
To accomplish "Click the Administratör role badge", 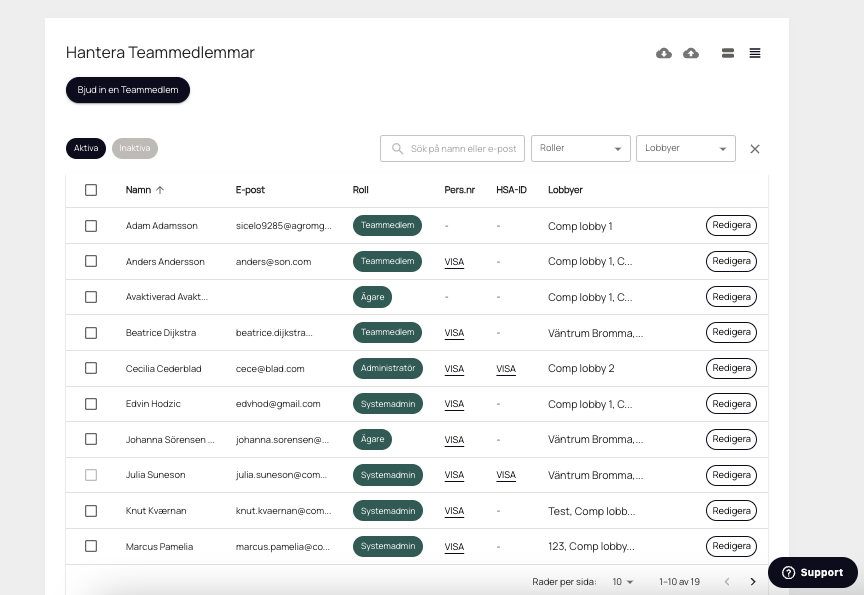I will 388,368.
